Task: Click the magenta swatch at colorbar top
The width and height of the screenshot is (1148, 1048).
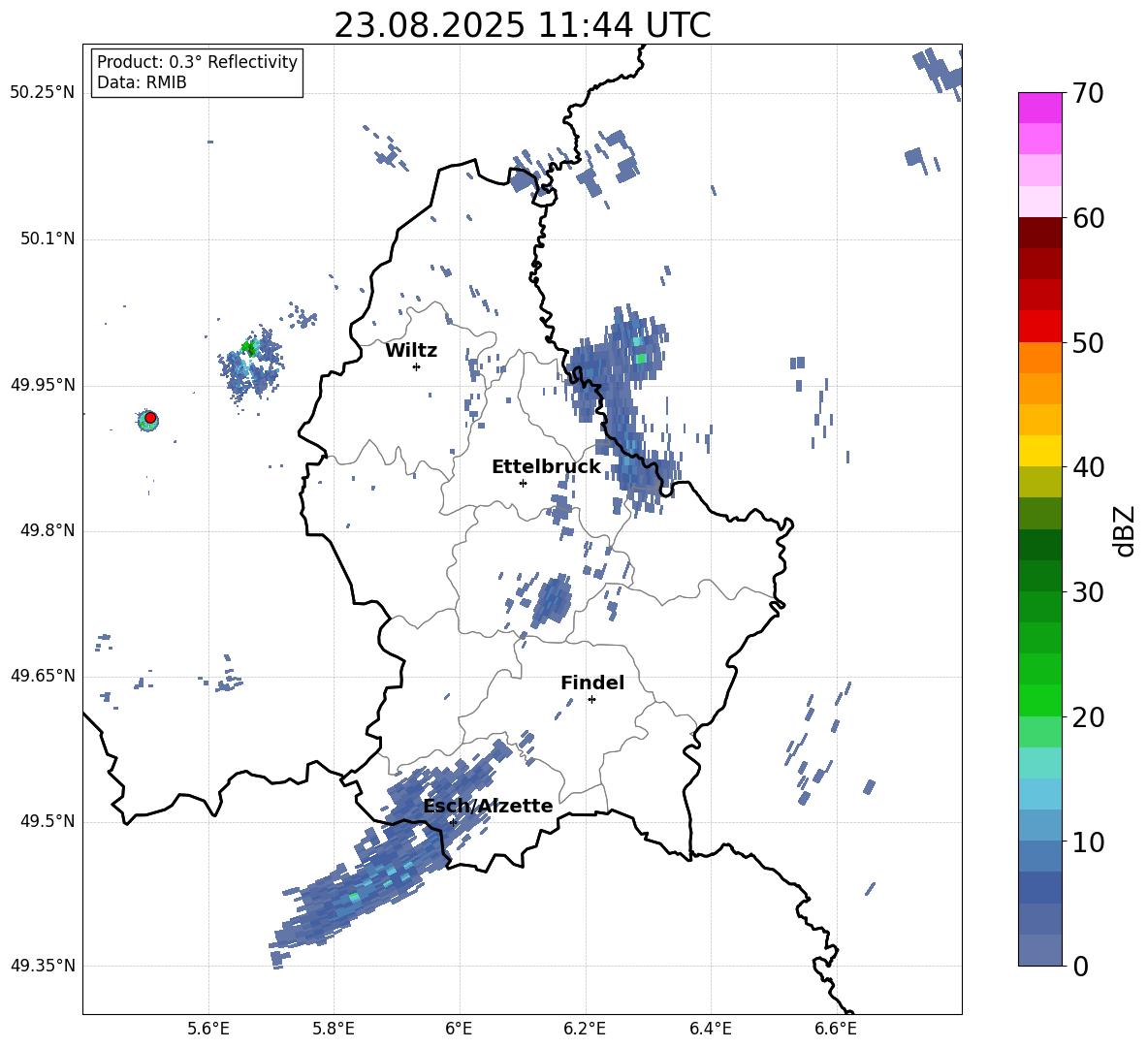Action: 1039,108
